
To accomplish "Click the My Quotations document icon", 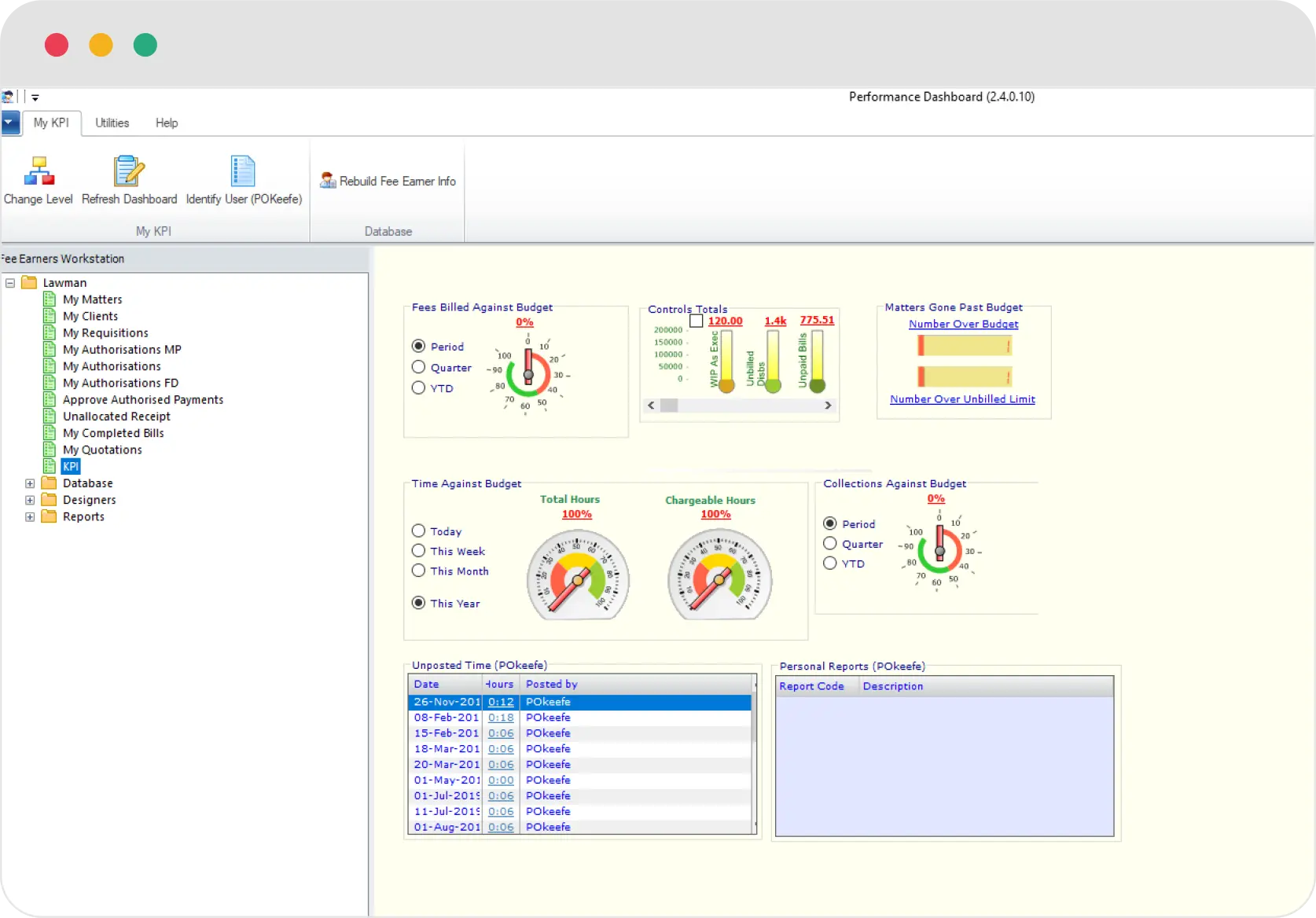I will 50,450.
